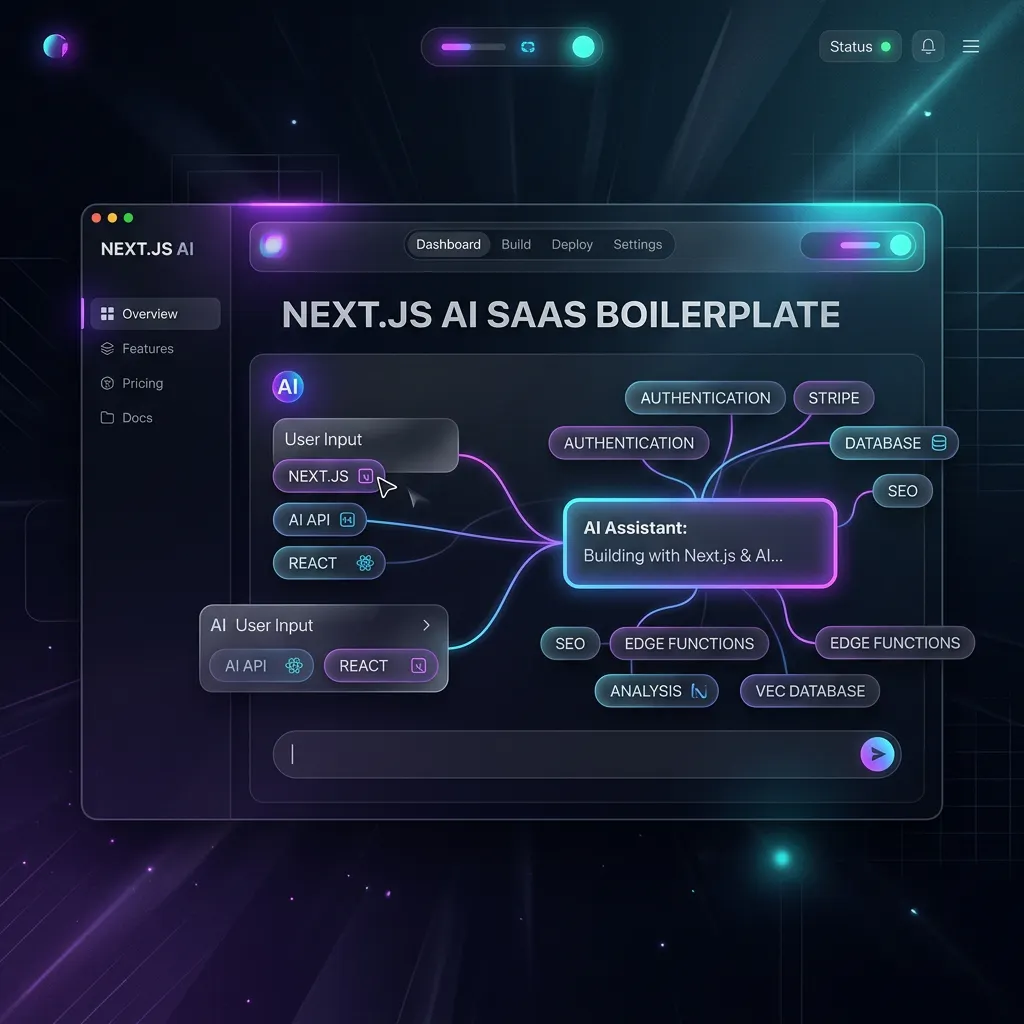Open Docs in the sidebar
Screen dimensions: 1024x1024
pyautogui.click(x=127, y=418)
